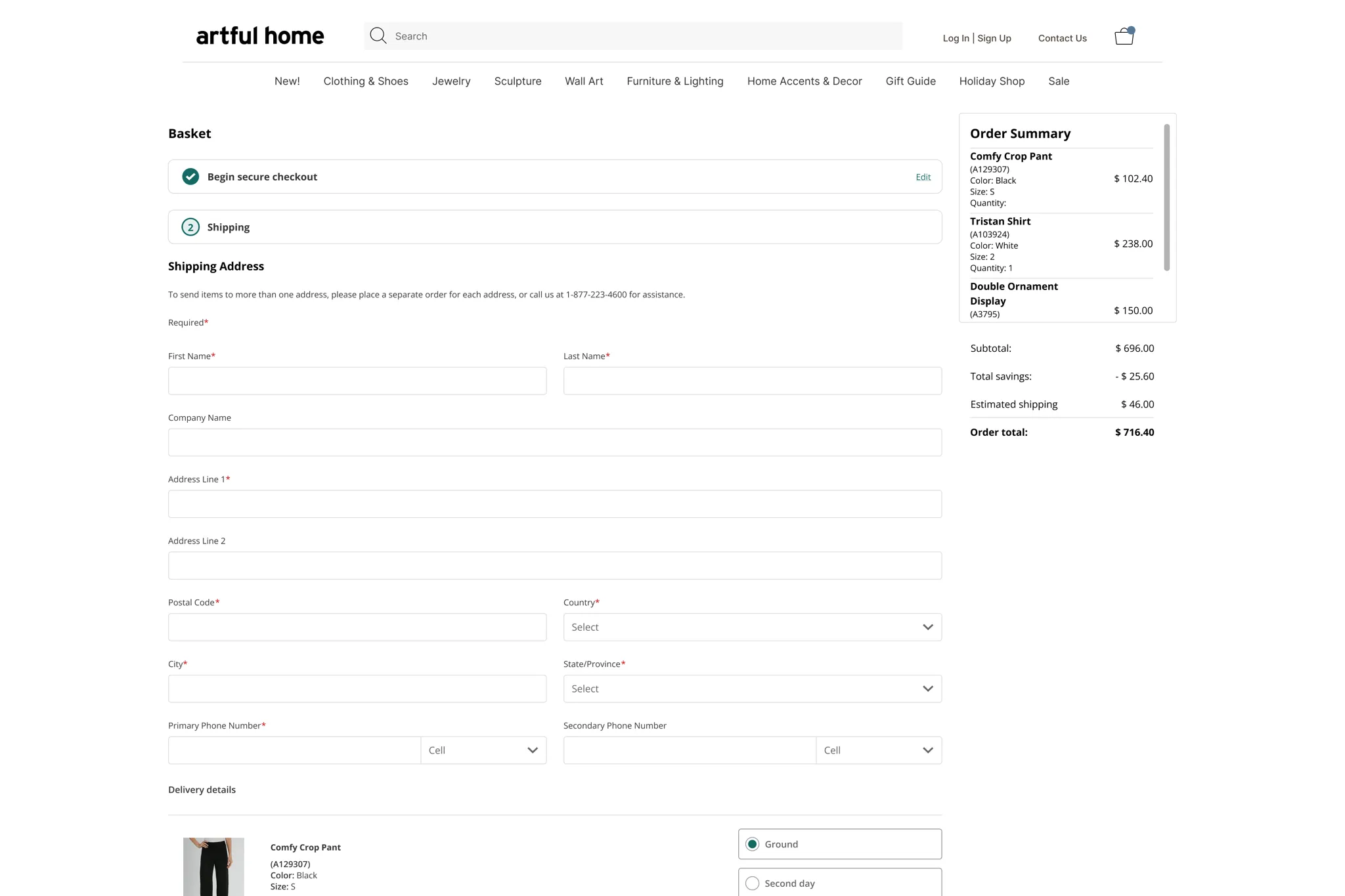The image size is (1345, 896).
Task: Open the Contact Us page
Action: [x=1062, y=38]
